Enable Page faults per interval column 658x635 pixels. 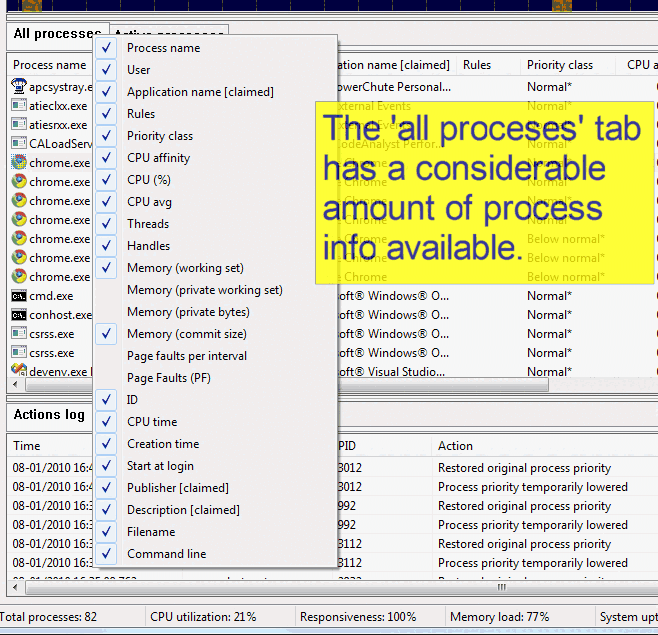[x=216, y=355]
